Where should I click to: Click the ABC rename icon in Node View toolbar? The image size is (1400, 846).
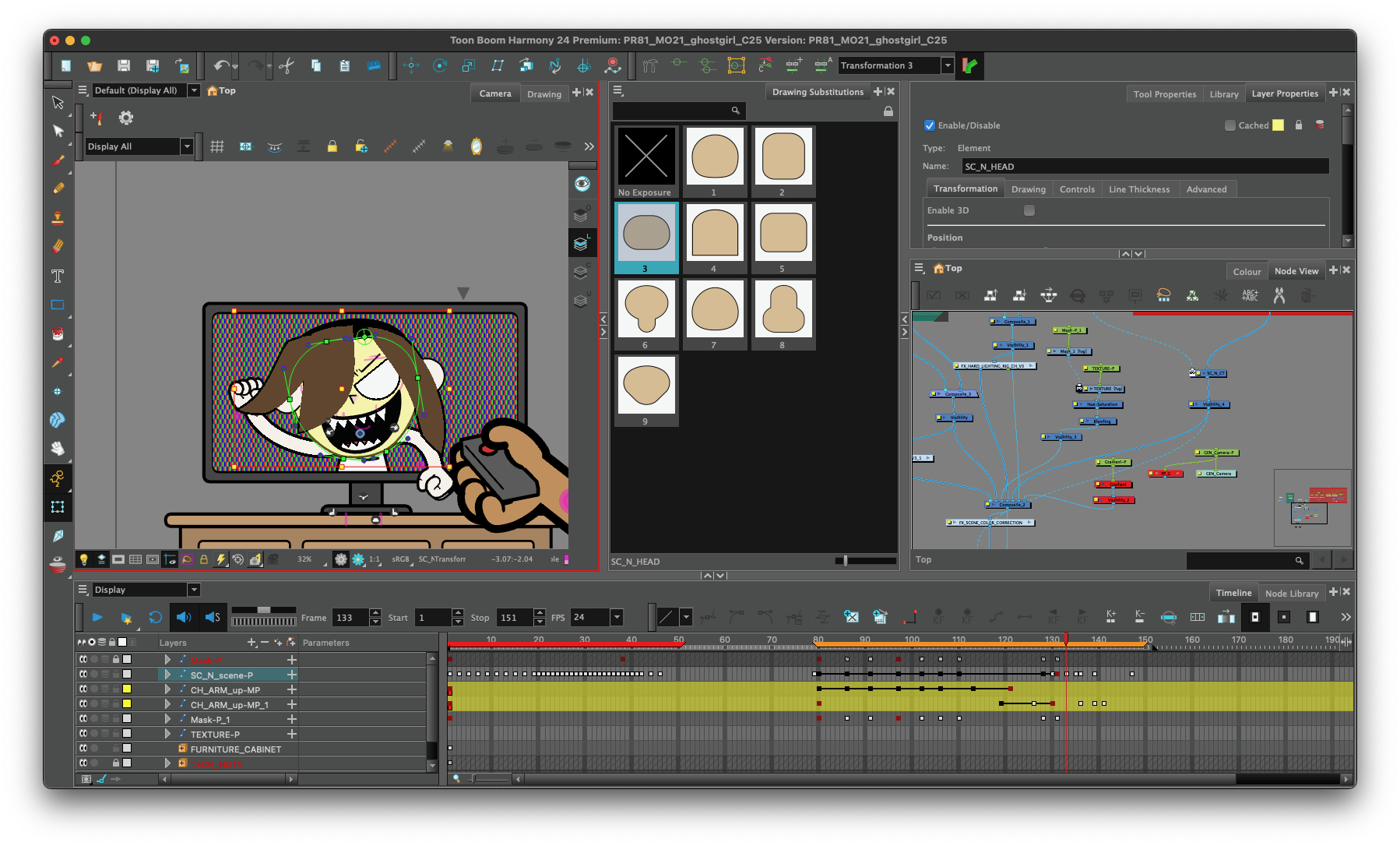coord(1250,295)
